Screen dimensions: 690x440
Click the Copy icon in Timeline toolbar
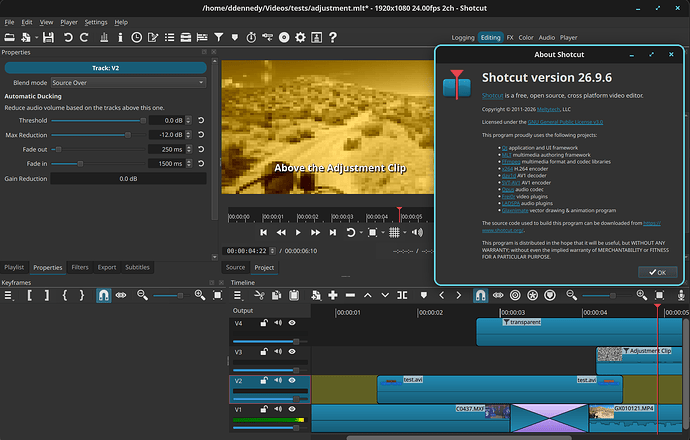click(x=276, y=295)
